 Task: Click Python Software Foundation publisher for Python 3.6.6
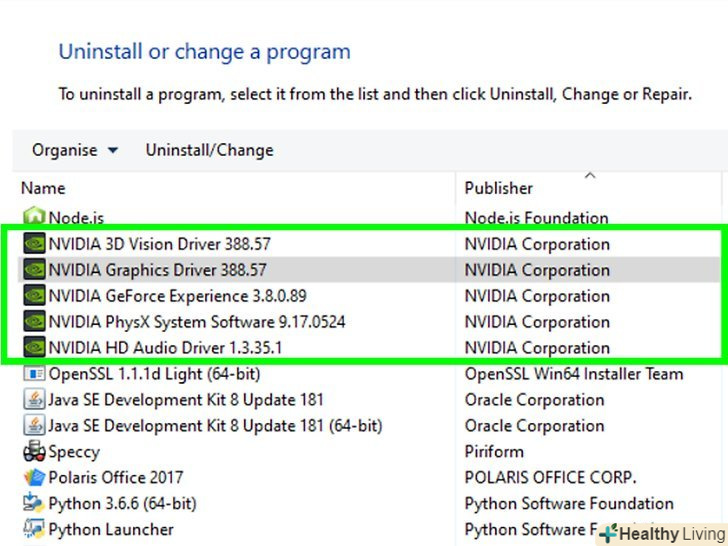(x=569, y=504)
